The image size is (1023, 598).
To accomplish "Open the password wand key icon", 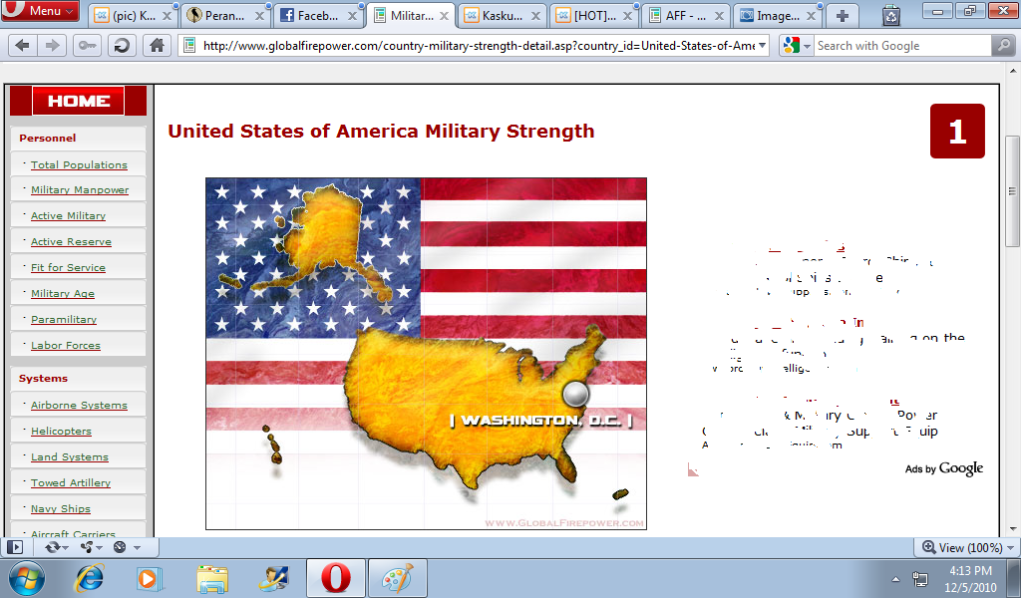I will tap(87, 46).
